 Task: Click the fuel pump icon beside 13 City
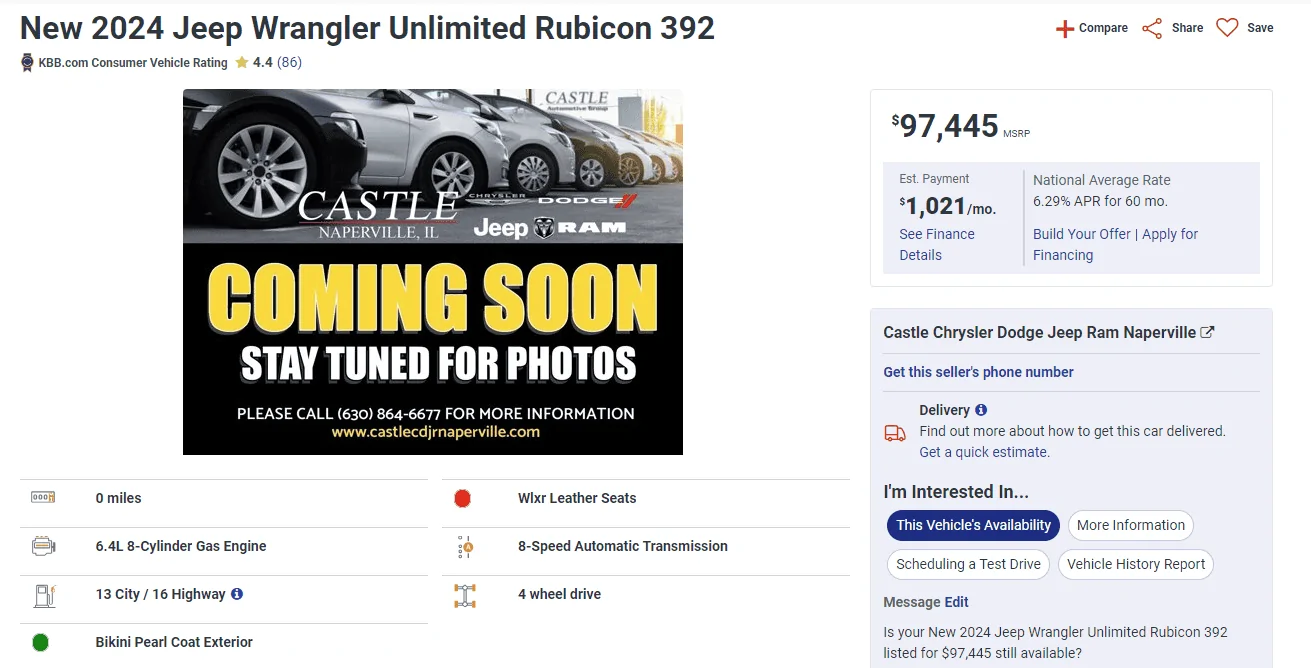(x=44, y=595)
